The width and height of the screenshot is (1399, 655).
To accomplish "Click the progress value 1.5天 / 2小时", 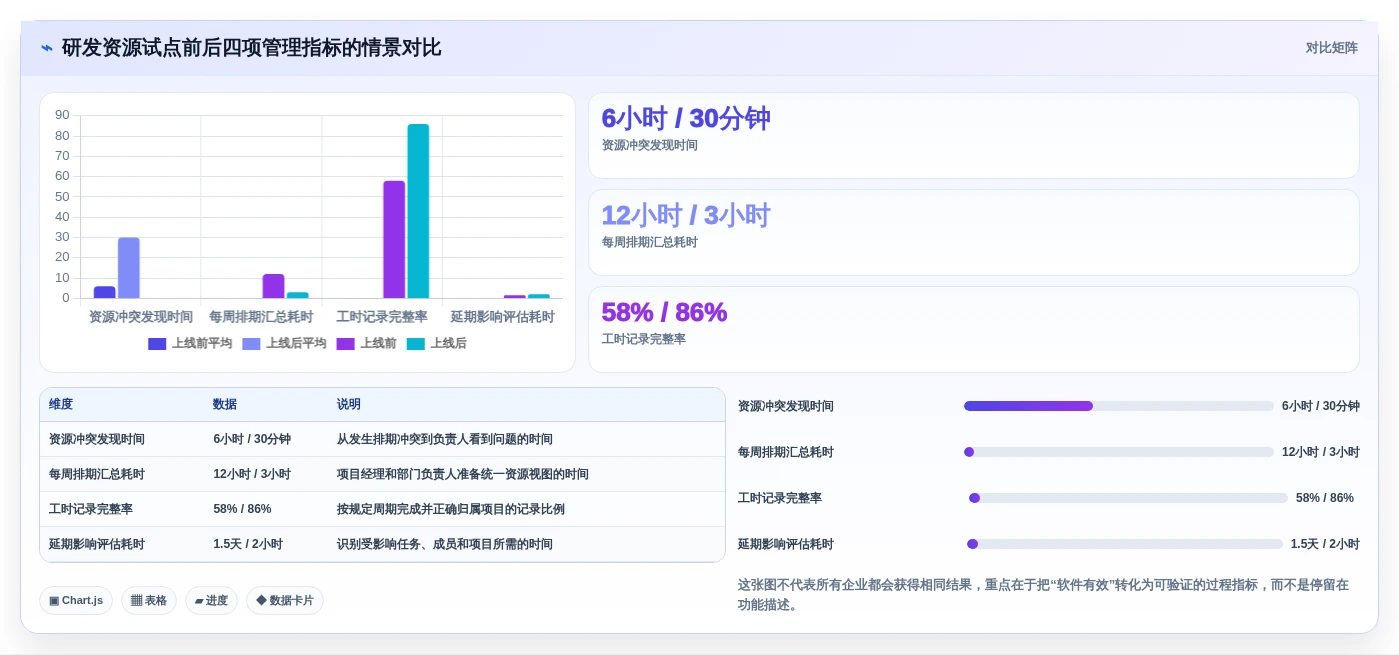I will click(1325, 544).
